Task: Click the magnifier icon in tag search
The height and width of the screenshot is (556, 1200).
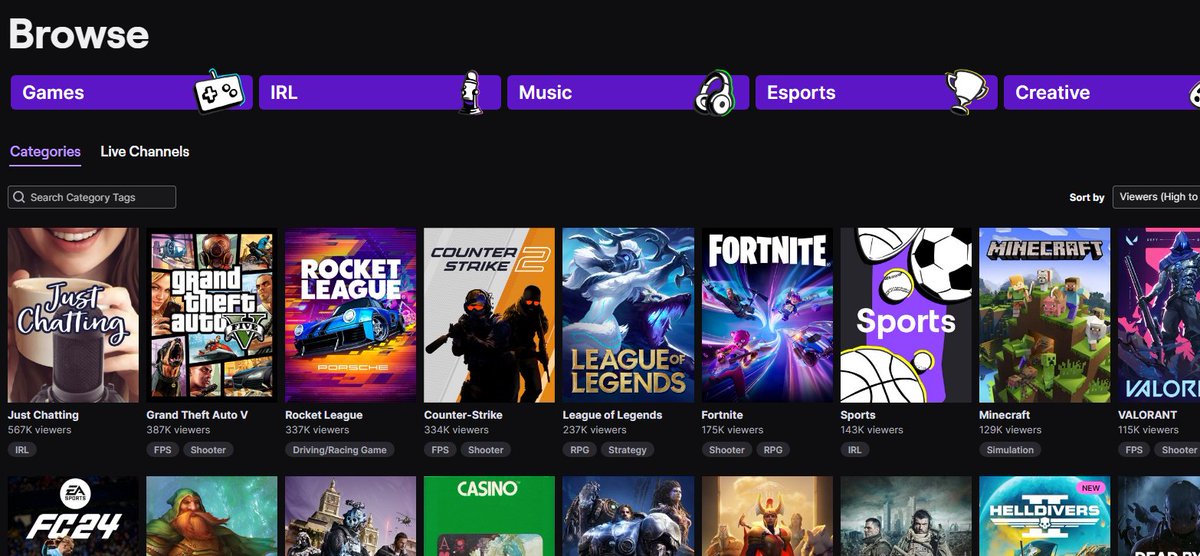Action: click(x=20, y=197)
